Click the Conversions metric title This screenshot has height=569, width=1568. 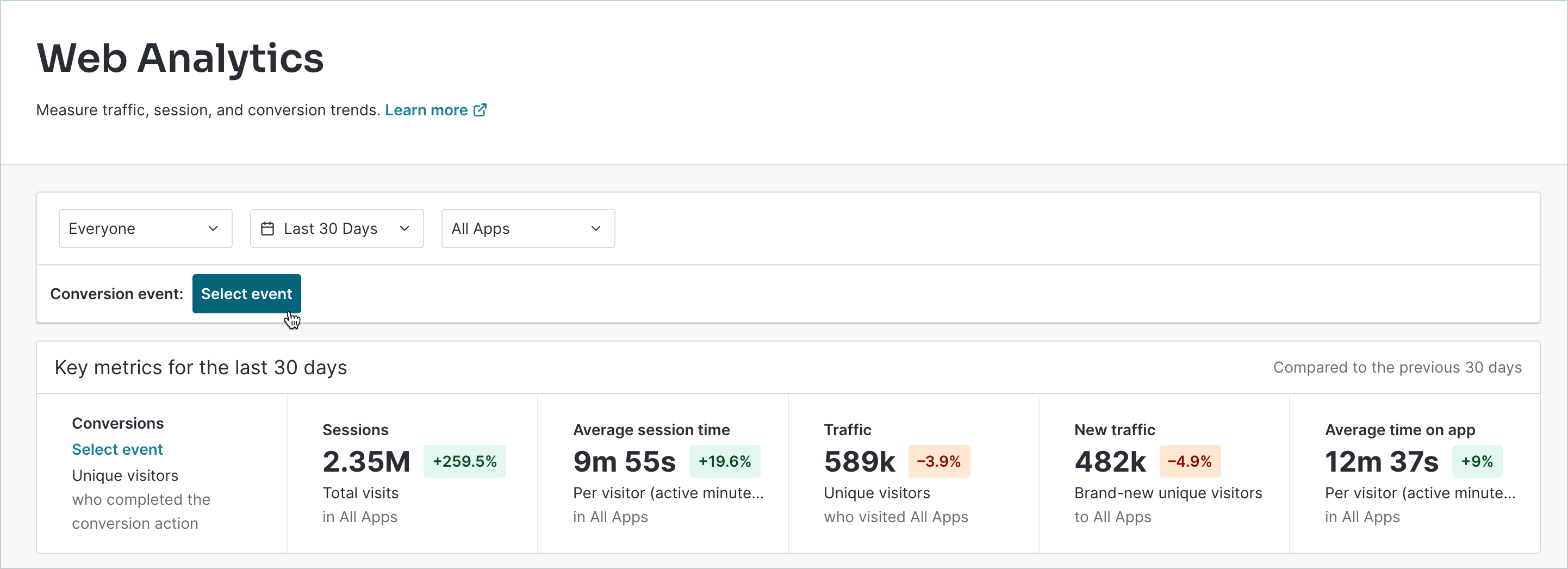click(x=117, y=423)
